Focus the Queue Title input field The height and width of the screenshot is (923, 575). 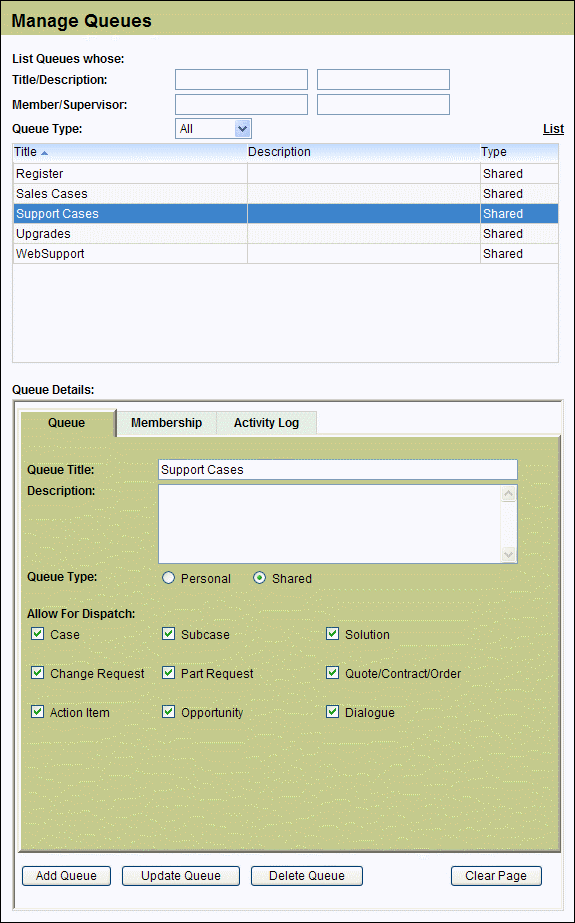[338, 470]
